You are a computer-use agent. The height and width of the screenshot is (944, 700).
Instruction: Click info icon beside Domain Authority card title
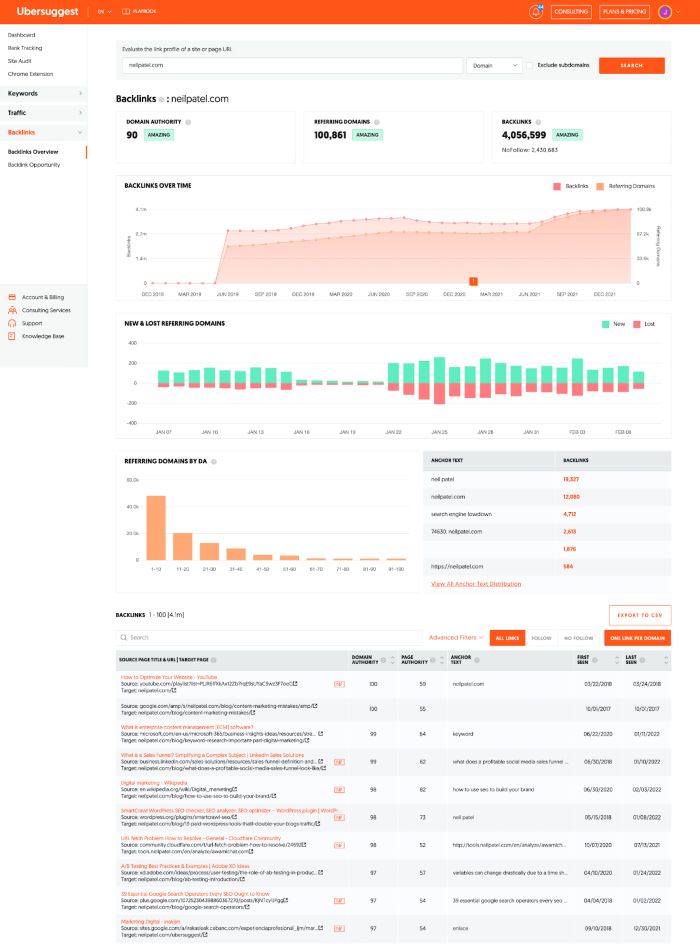[x=188, y=122]
